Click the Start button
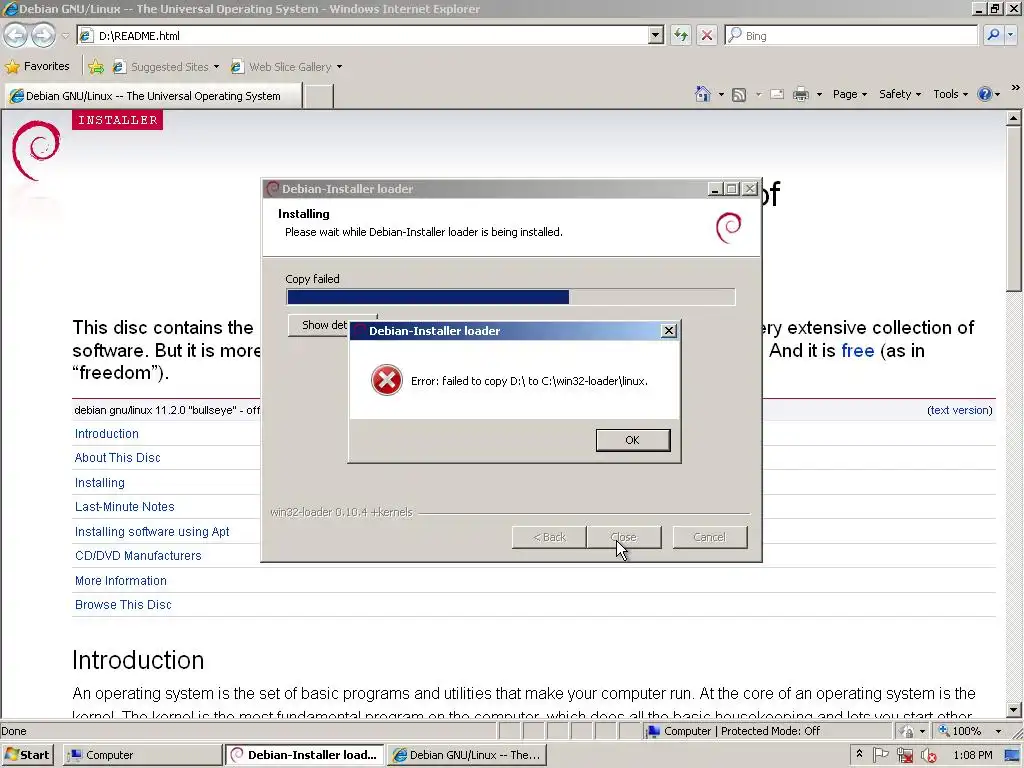 pos(27,755)
